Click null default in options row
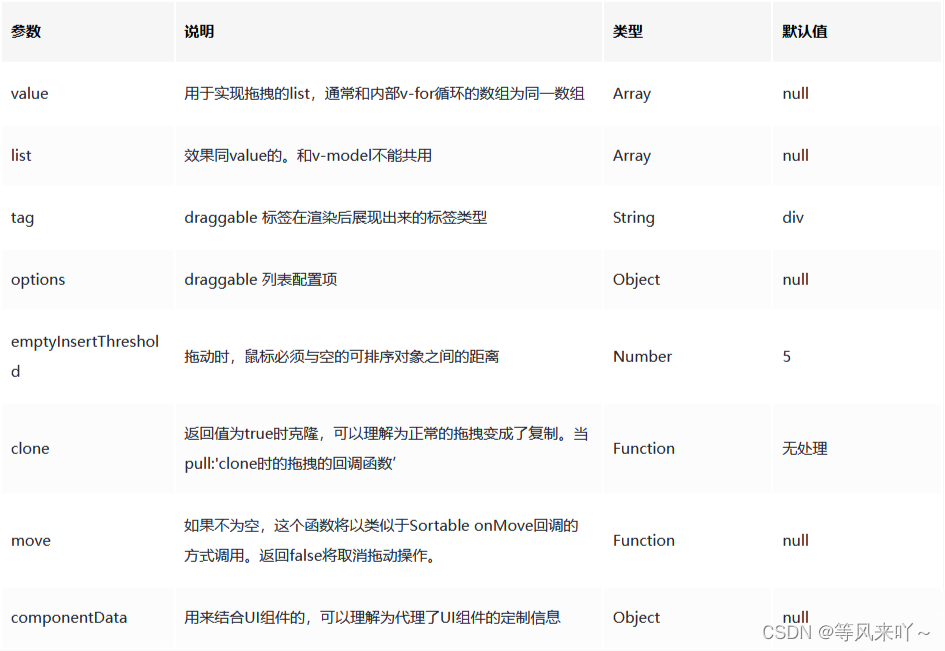This screenshot has height=651, width=945. (x=796, y=280)
